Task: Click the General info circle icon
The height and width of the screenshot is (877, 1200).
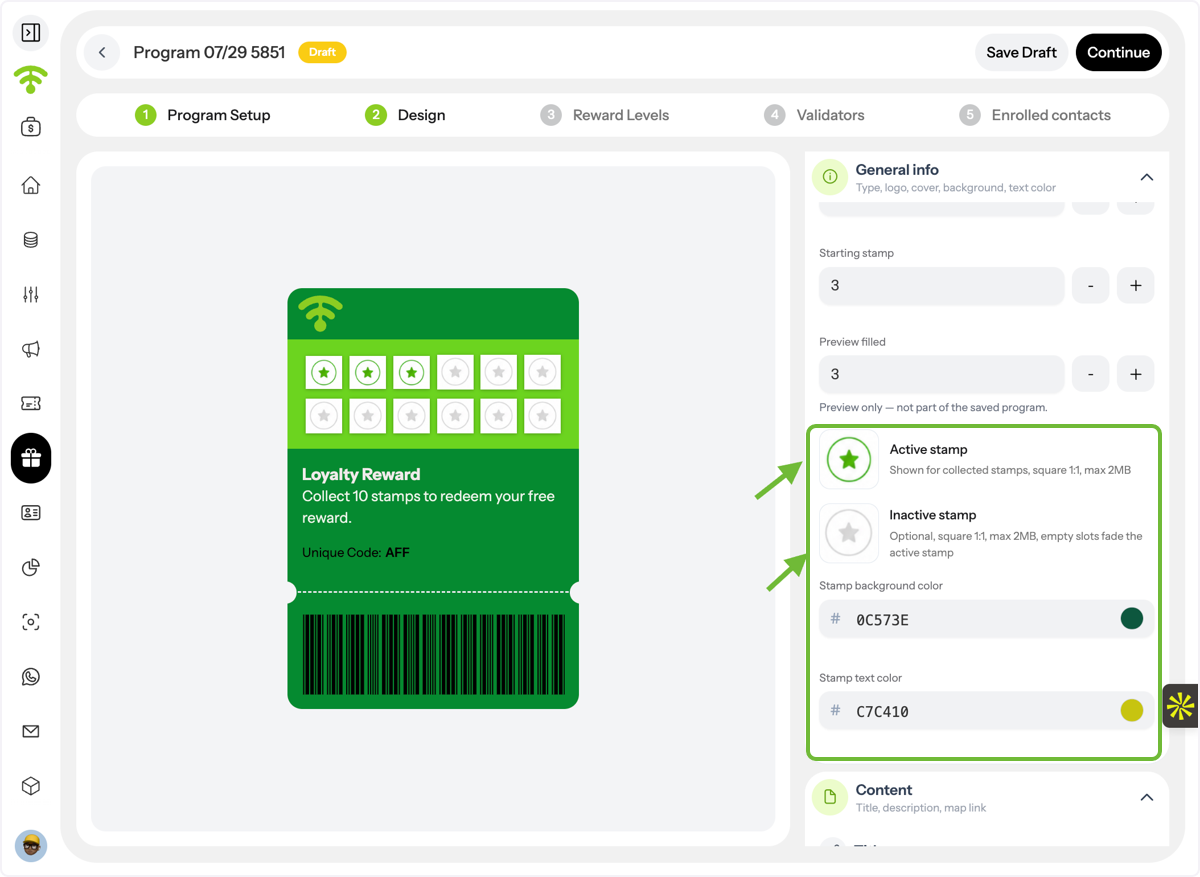Action: pyautogui.click(x=829, y=177)
